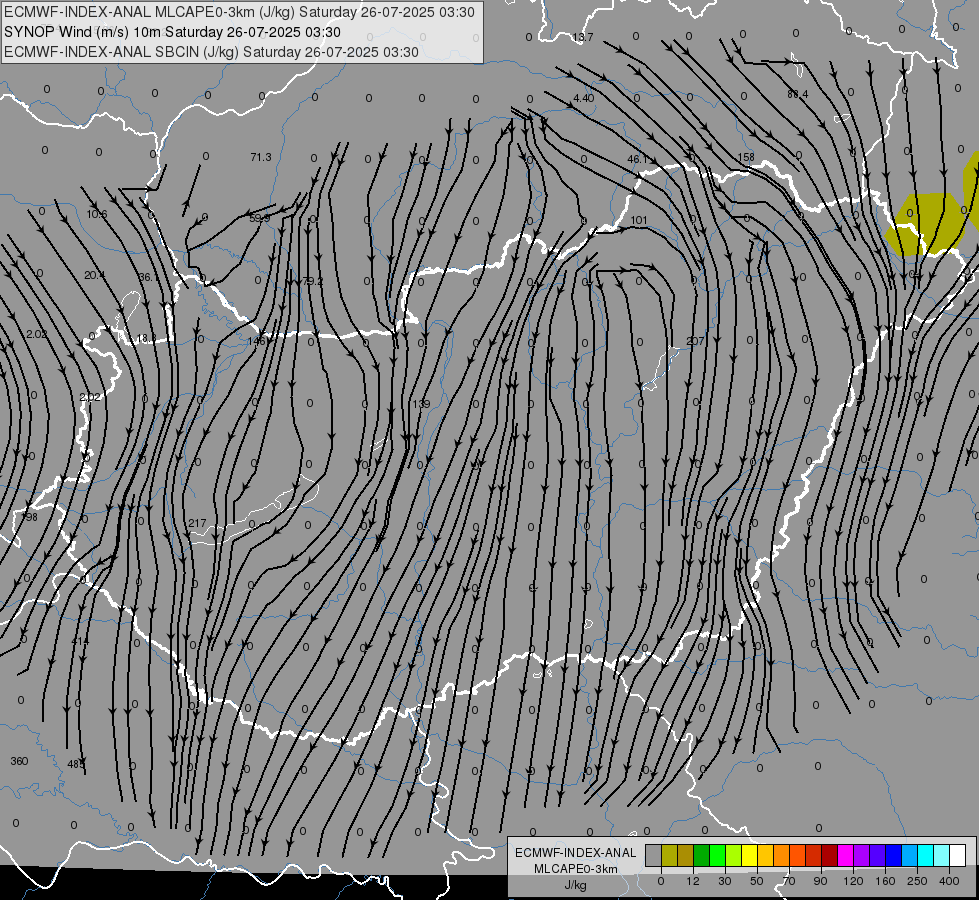
Task: Click the map value 86.4
Action: [x=798, y=94]
